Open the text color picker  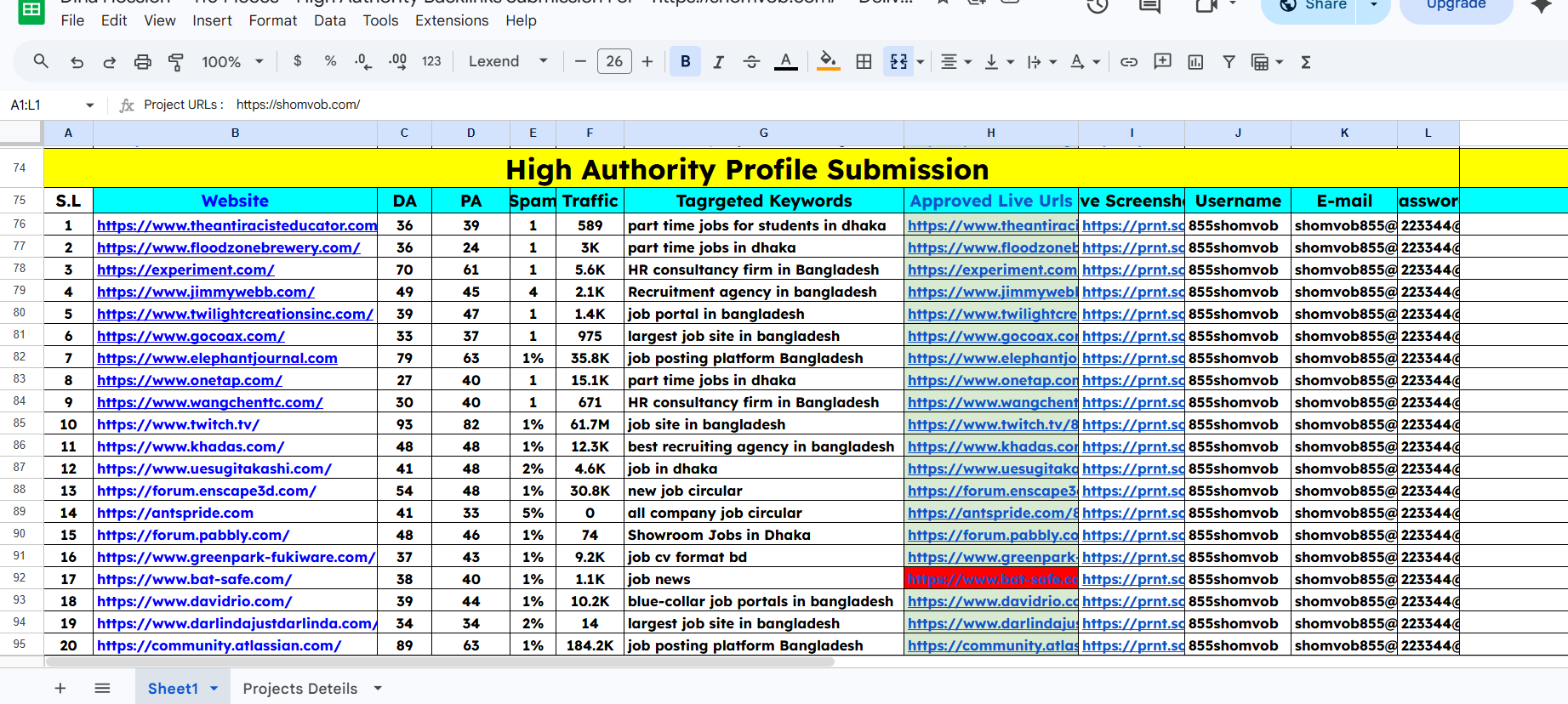tap(786, 61)
